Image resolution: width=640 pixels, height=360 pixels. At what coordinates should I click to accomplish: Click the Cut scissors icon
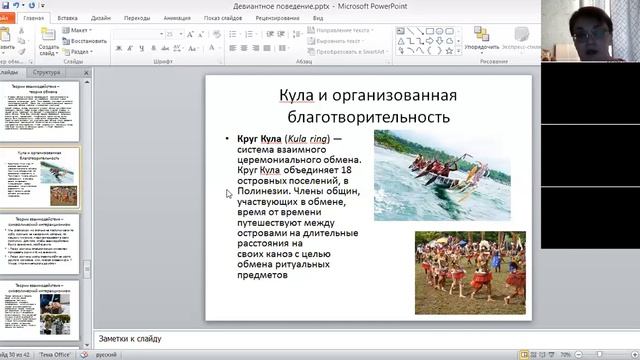[x=21, y=31]
